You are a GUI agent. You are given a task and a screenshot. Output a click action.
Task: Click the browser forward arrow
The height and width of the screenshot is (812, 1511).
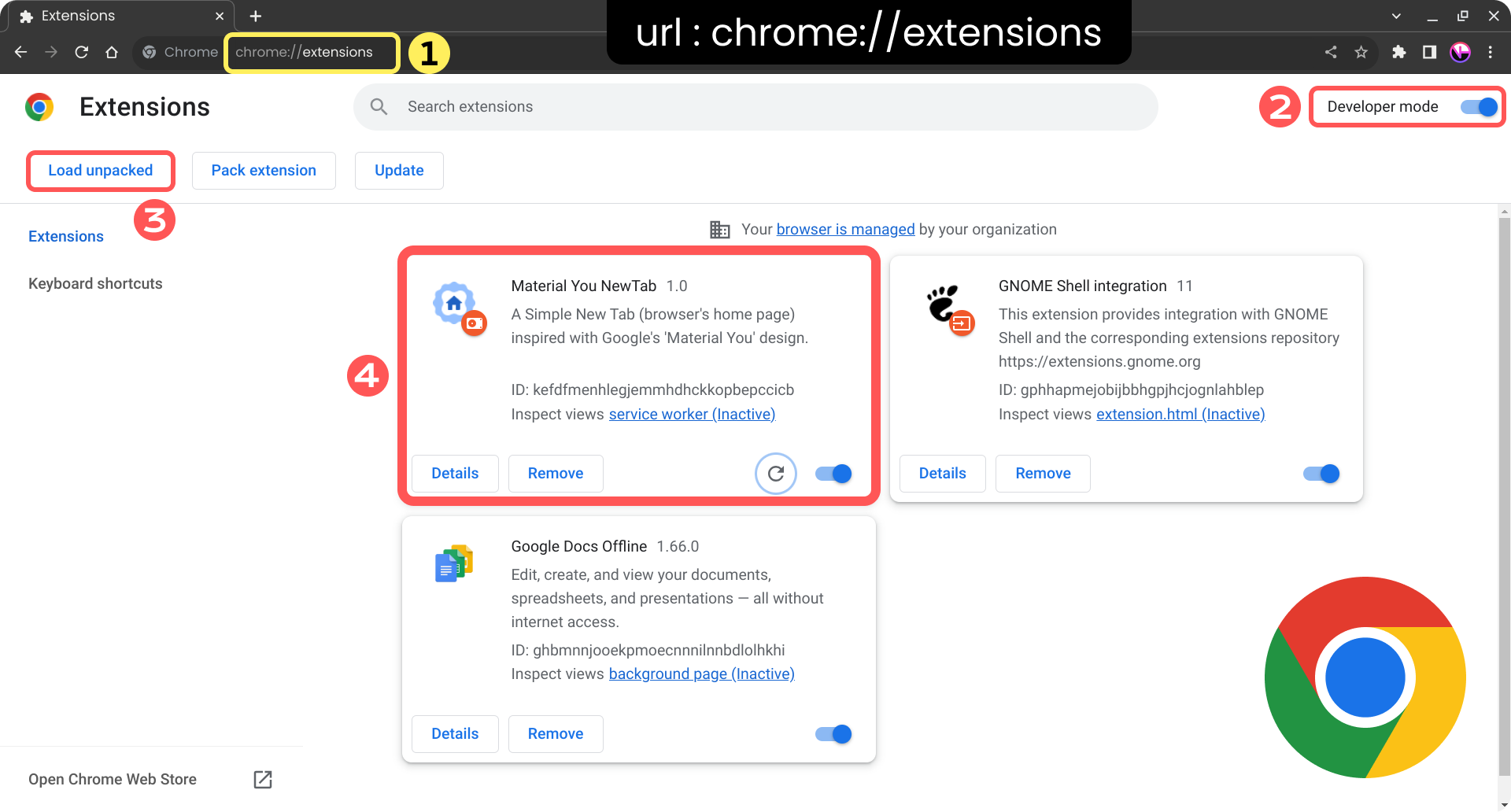click(x=51, y=52)
